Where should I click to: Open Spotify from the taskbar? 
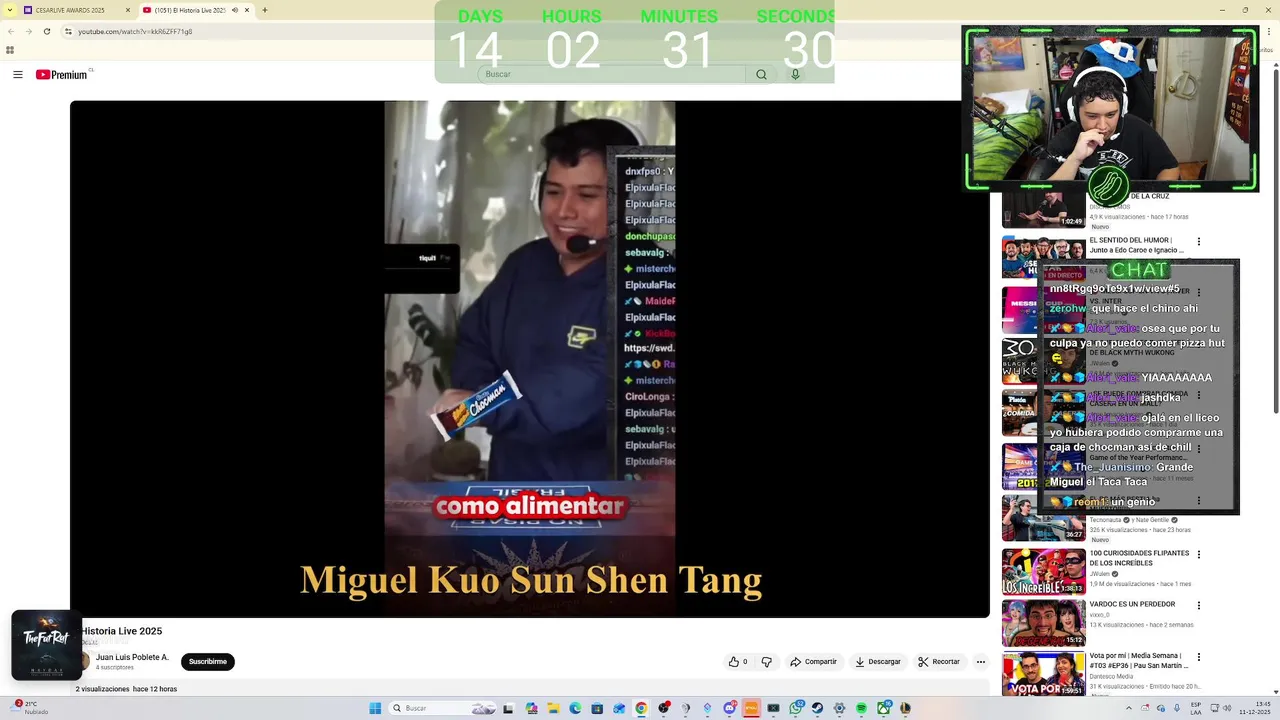point(861,708)
